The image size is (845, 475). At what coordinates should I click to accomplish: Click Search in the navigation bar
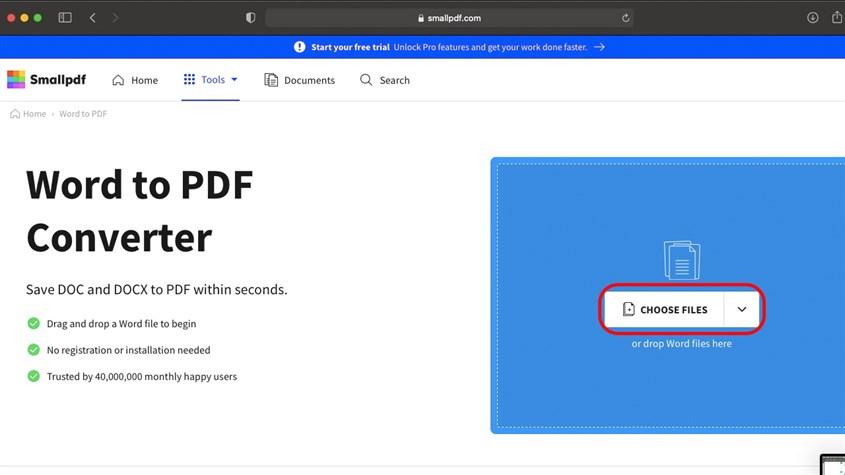[x=385, y=80]
